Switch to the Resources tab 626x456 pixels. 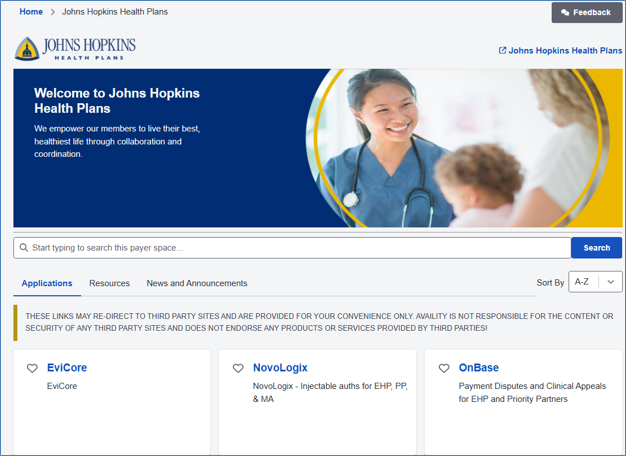tap(109, 283)
